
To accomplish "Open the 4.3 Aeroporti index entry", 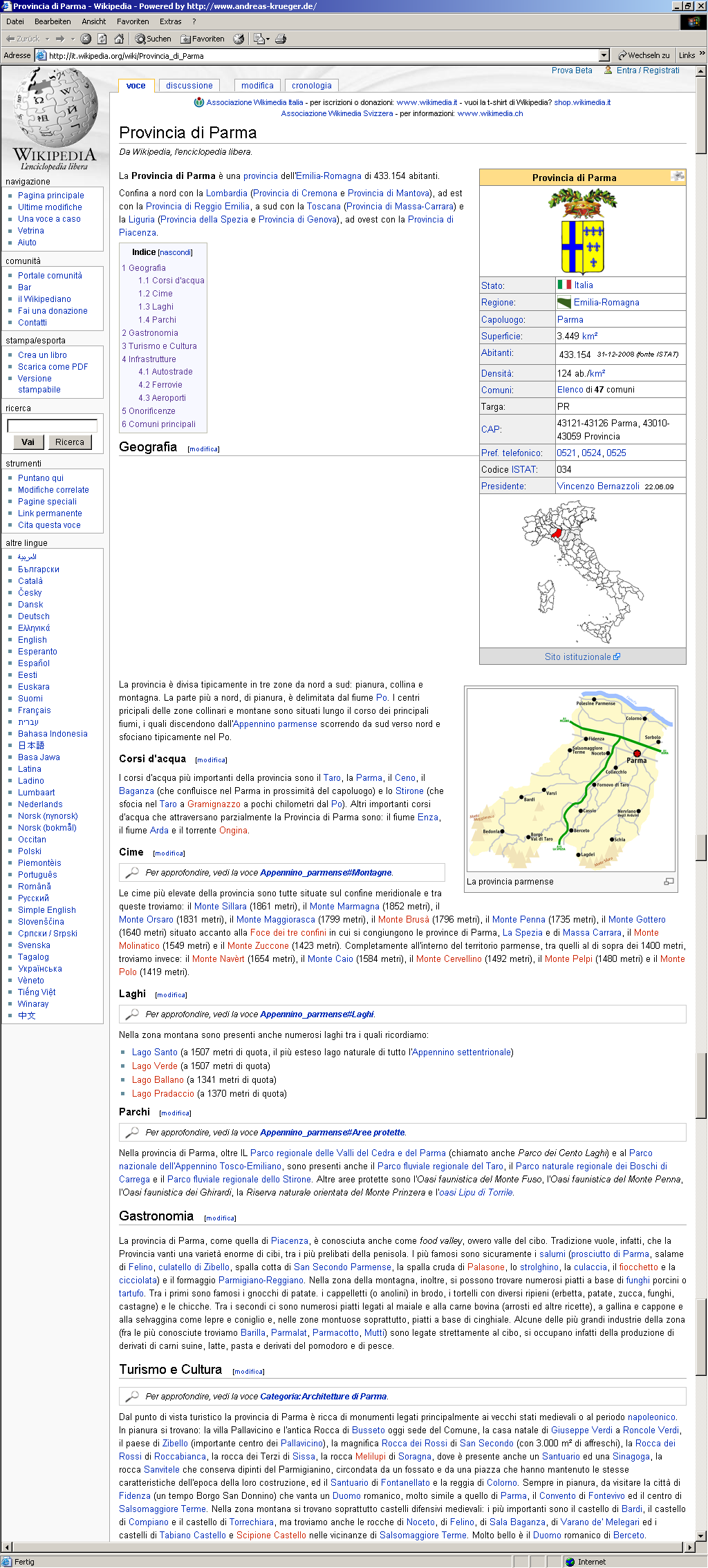I will click(x=162, y=398).
